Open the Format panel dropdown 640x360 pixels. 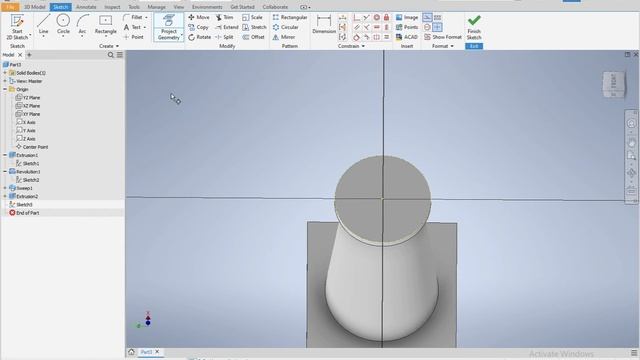(x=443, y=46)
